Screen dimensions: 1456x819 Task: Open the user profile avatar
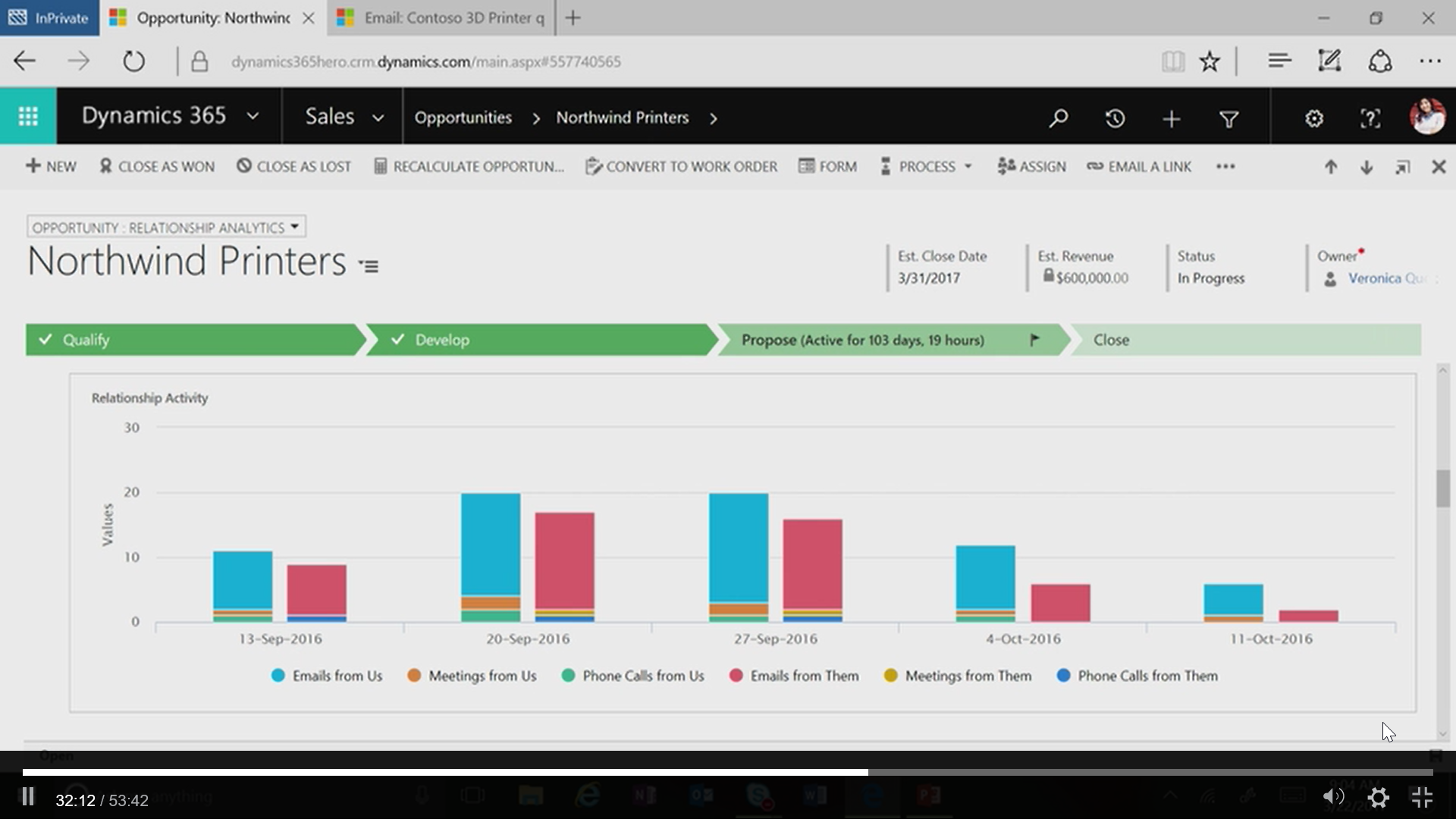[1427, 117]
